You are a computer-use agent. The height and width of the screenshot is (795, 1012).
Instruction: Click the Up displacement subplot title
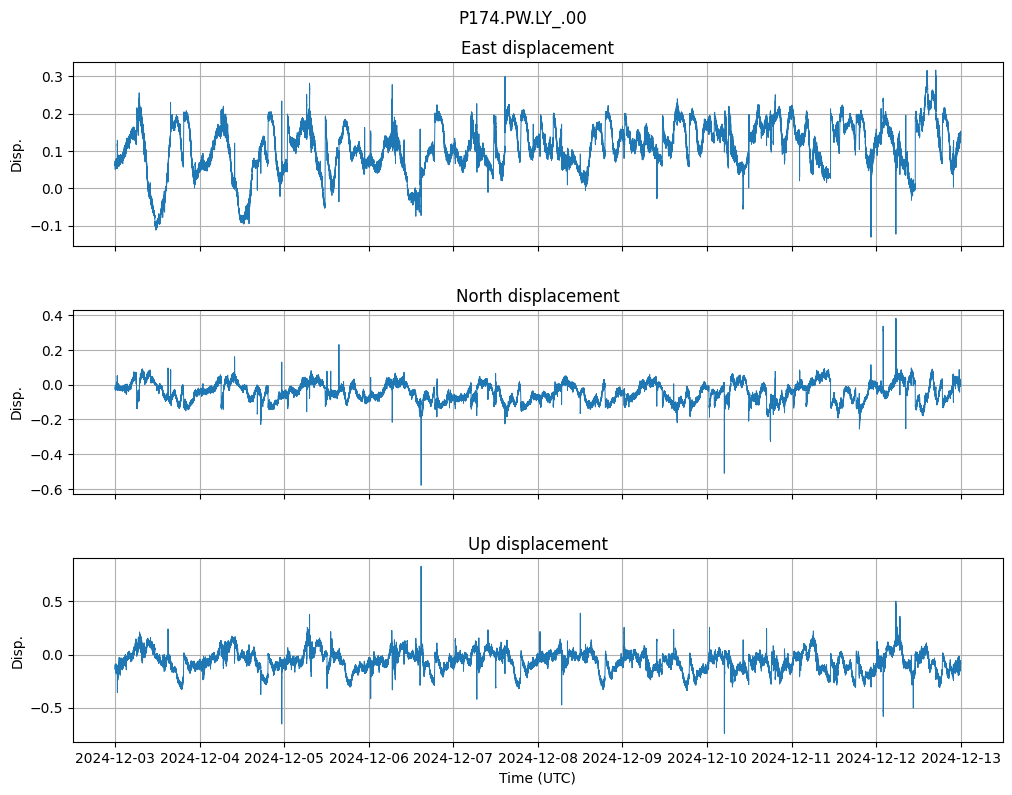click(x=537, y=544)
